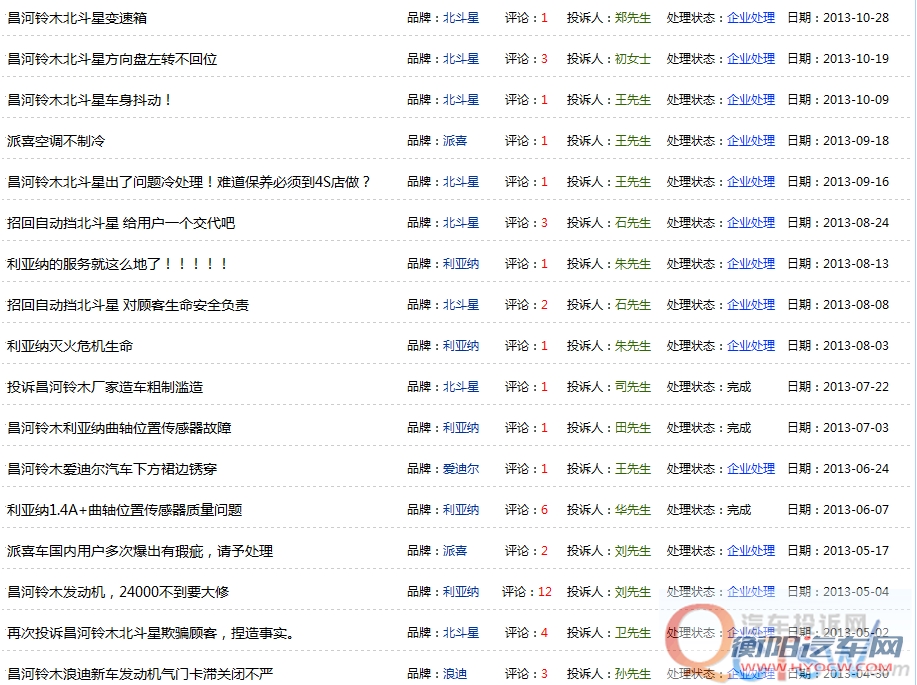The width and height of the screenshot is (917, 685).
Task: Click 朱先生 in 利亚纳灭火危机生命 row
Action: pyautogui.click(x=633, y=345)
